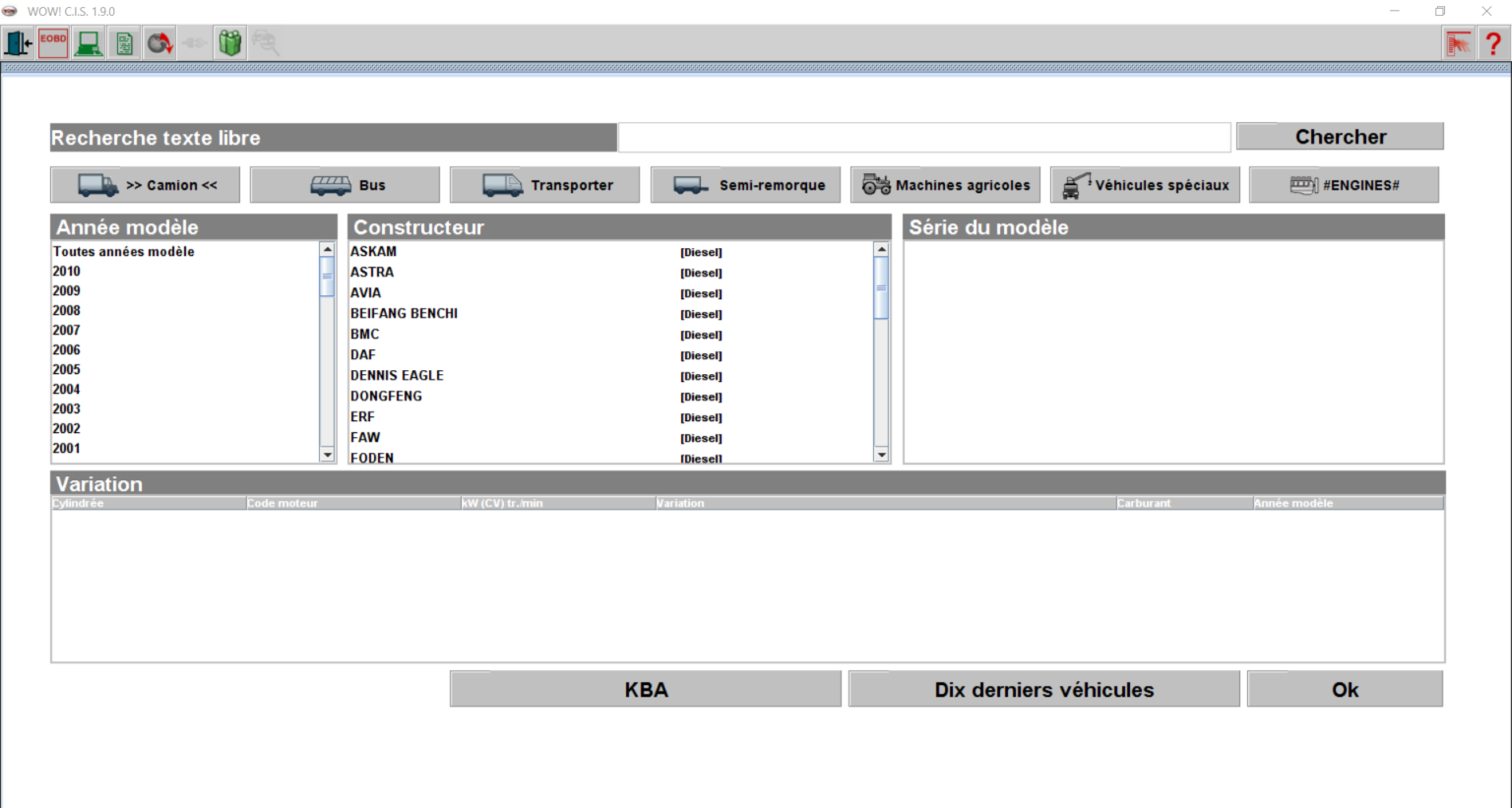This screenshot has width=1512, height=808.
Task: Click the Année modèle column header in Variation table
Action: pyautogui.click(x=1348, y=503)
